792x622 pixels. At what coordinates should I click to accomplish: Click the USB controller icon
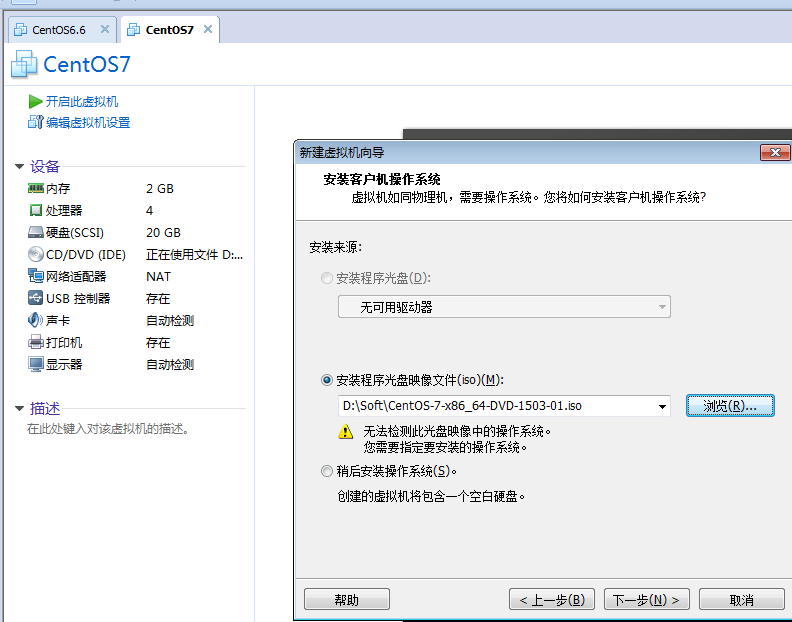[36, 298]
